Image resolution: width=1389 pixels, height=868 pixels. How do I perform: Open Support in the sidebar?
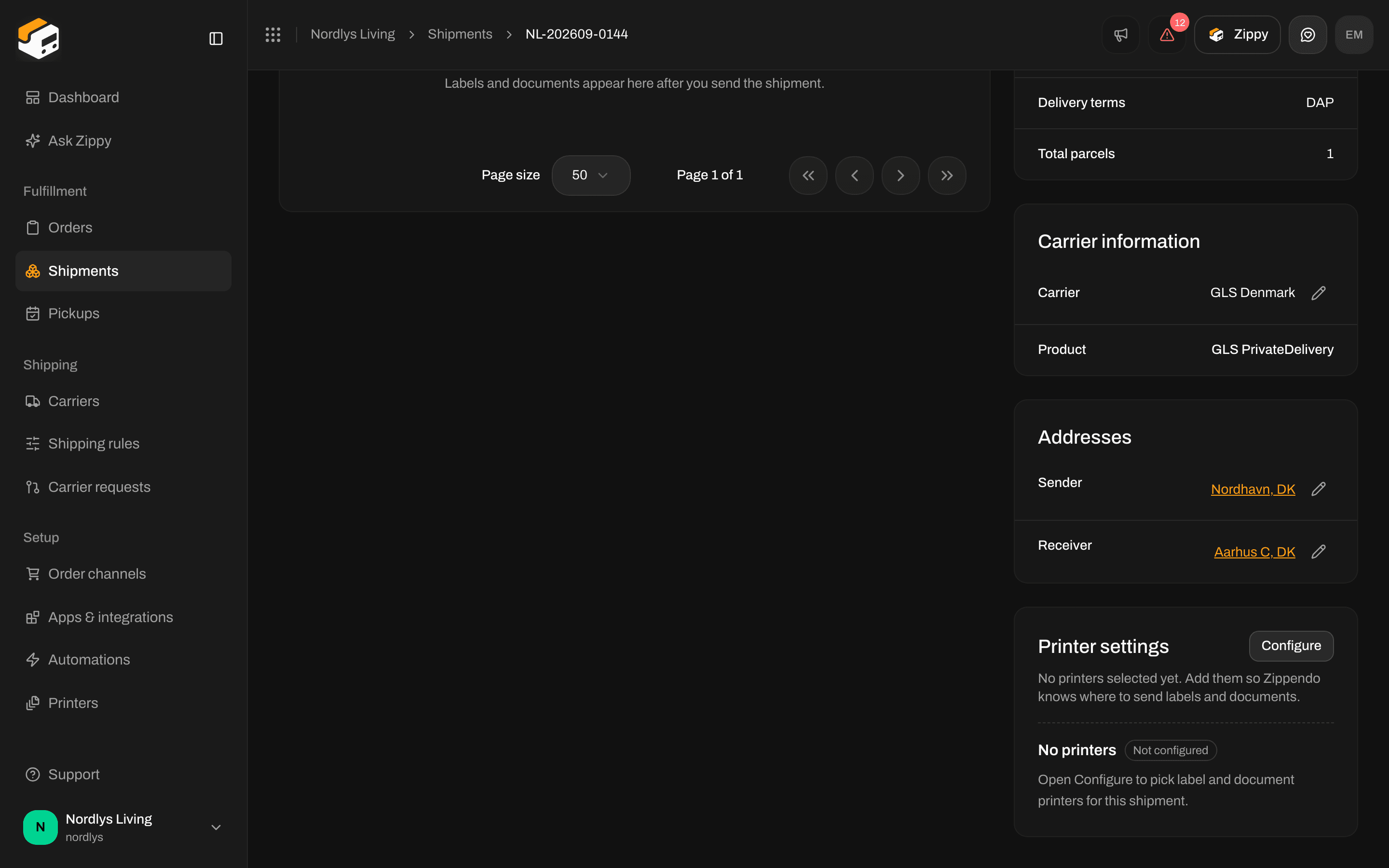pos(123,774)
